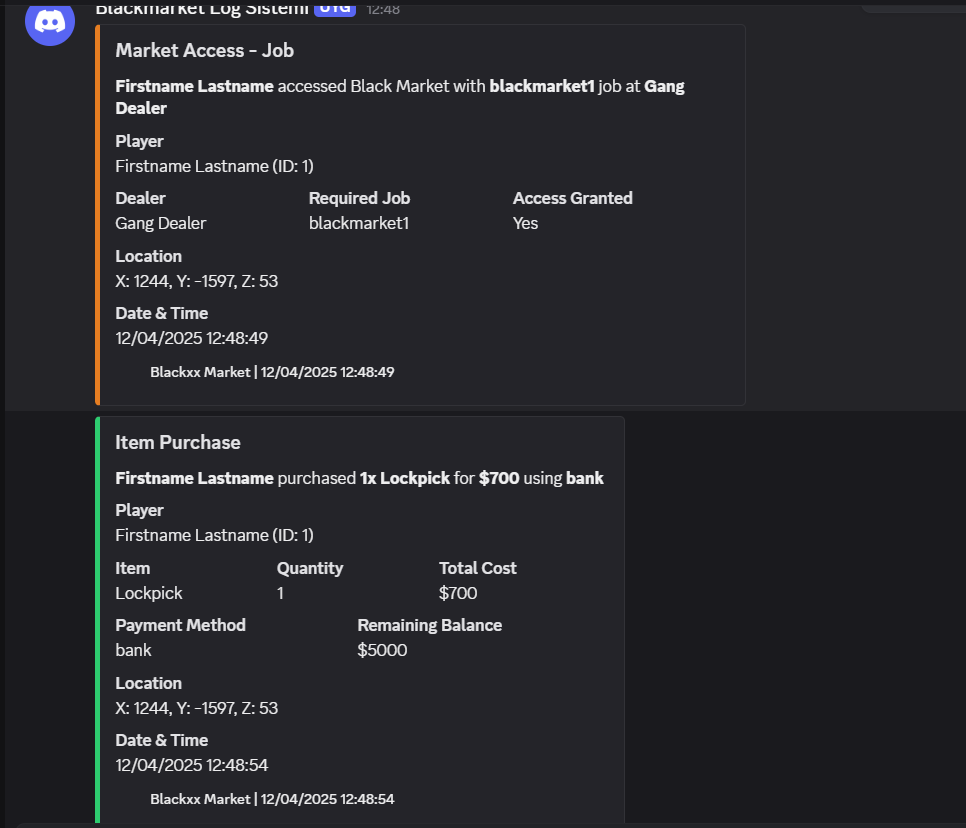Screen dimensions: 966x828
Task: Click the Blackmarket Log Sistemi username
Action: click(202, 9)
